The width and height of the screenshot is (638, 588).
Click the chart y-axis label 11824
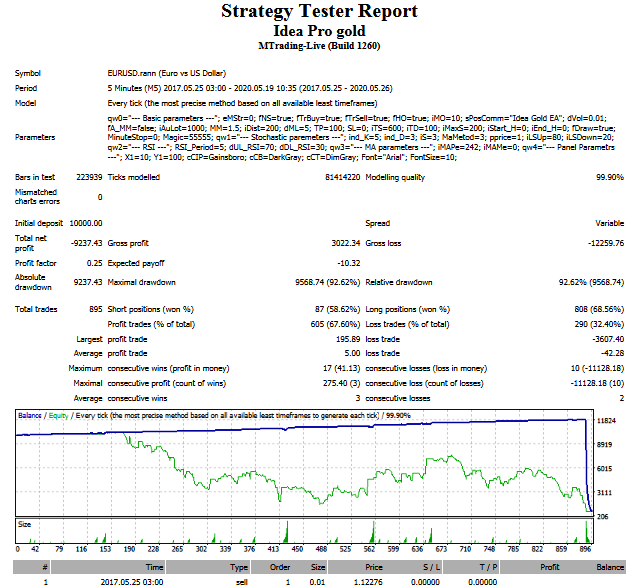(606, 421)
